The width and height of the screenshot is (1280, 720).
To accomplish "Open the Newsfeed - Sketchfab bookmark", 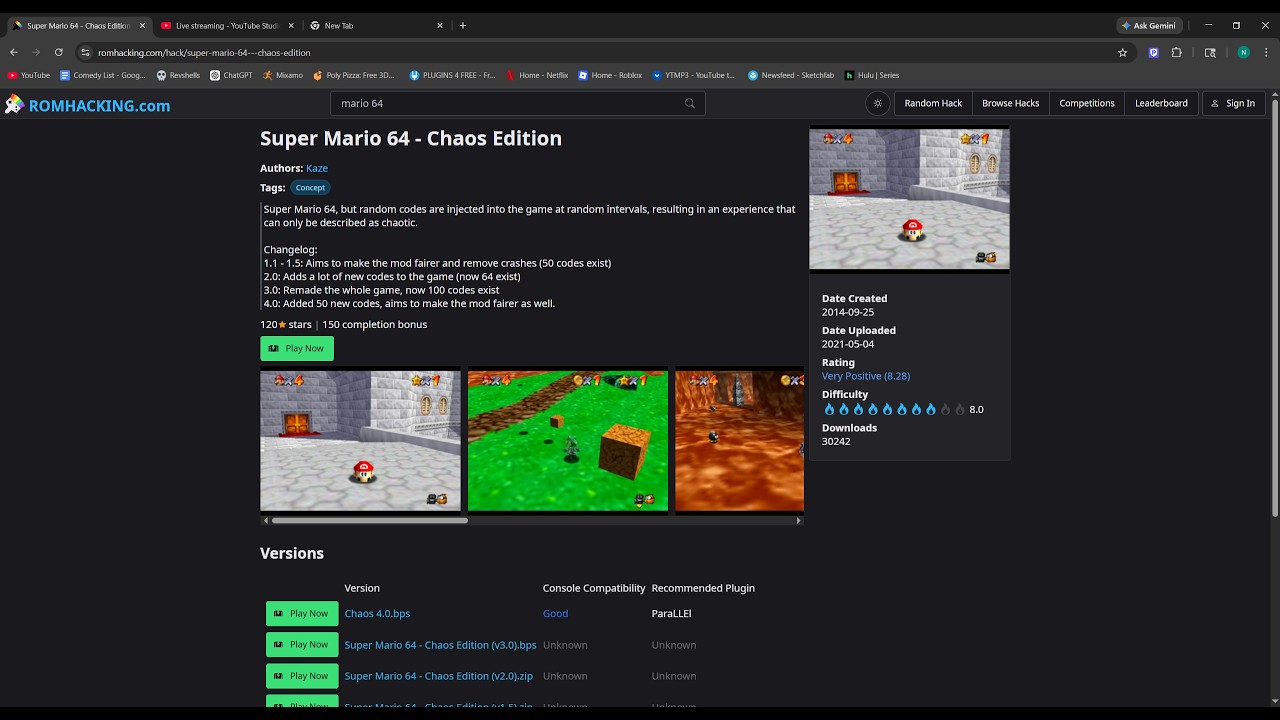I will point(791,75).
